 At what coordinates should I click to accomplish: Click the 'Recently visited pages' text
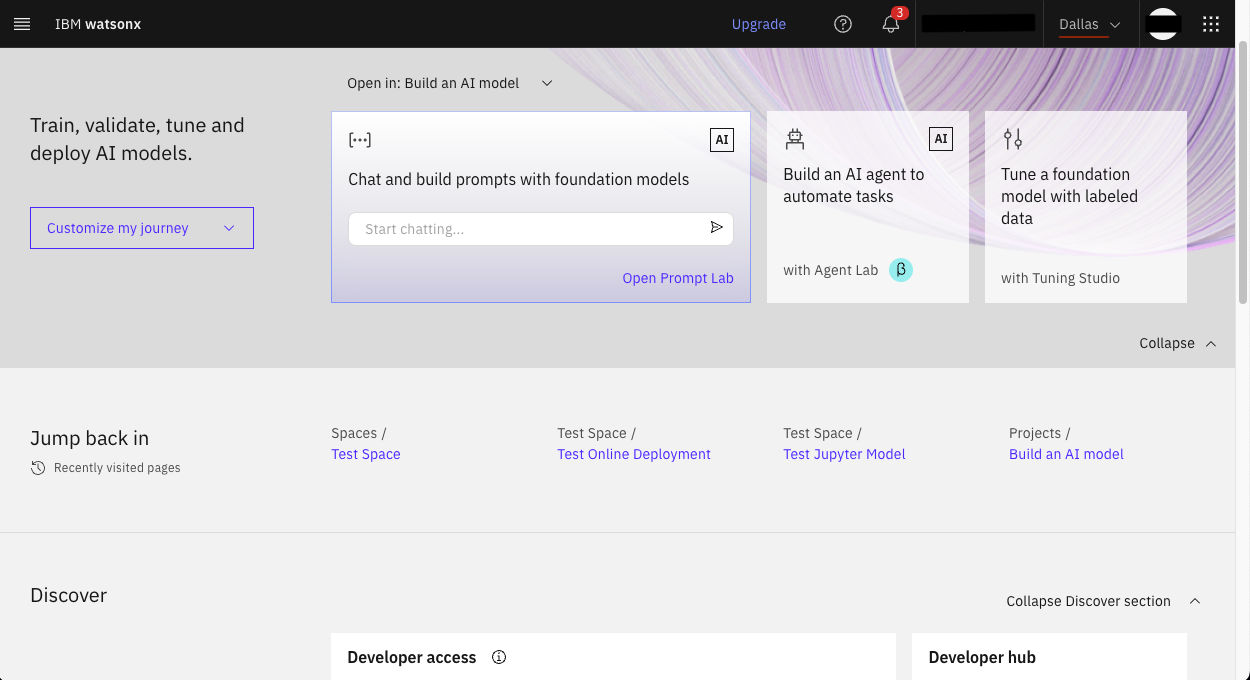(x=117, y=468)
